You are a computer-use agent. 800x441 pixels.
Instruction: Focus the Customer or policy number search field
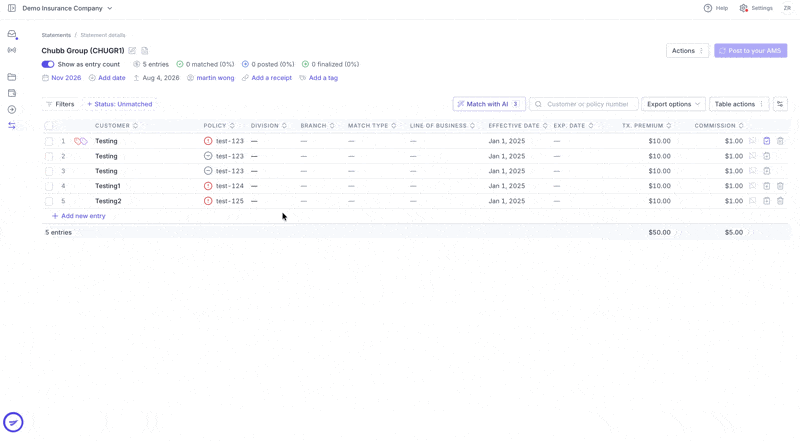(x=584, y=104)
